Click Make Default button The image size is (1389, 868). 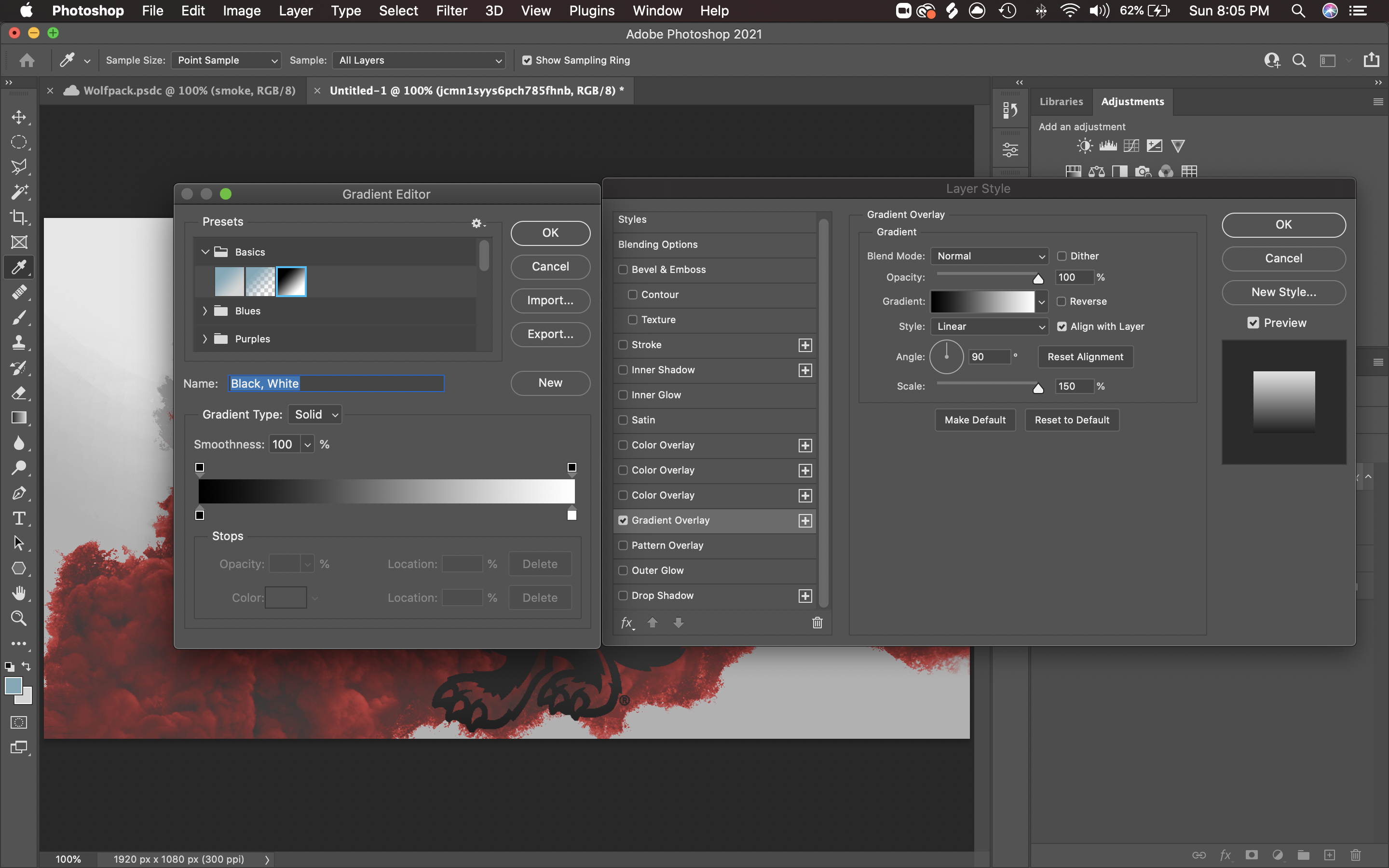[975, 420]
